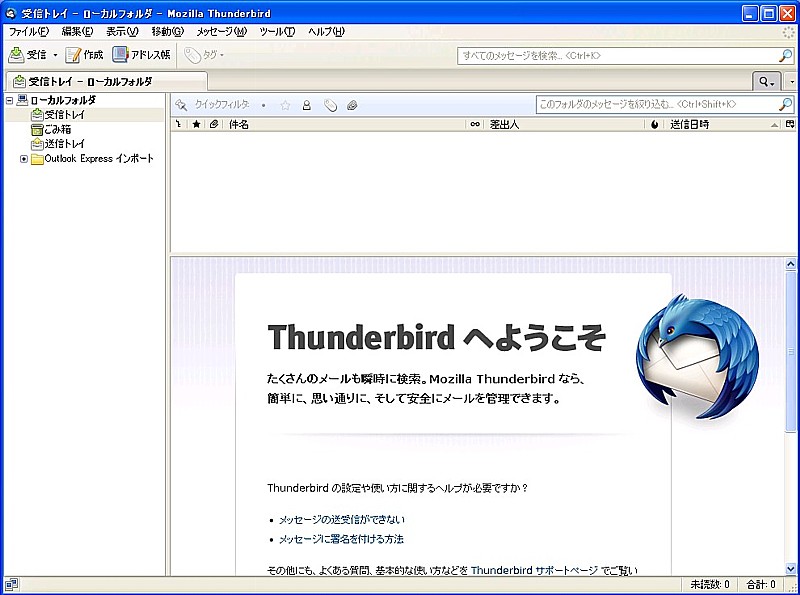Open the メッセージの送受信ができない help link
The height and width of the screenshot is (595, 800).
[342, 519]
